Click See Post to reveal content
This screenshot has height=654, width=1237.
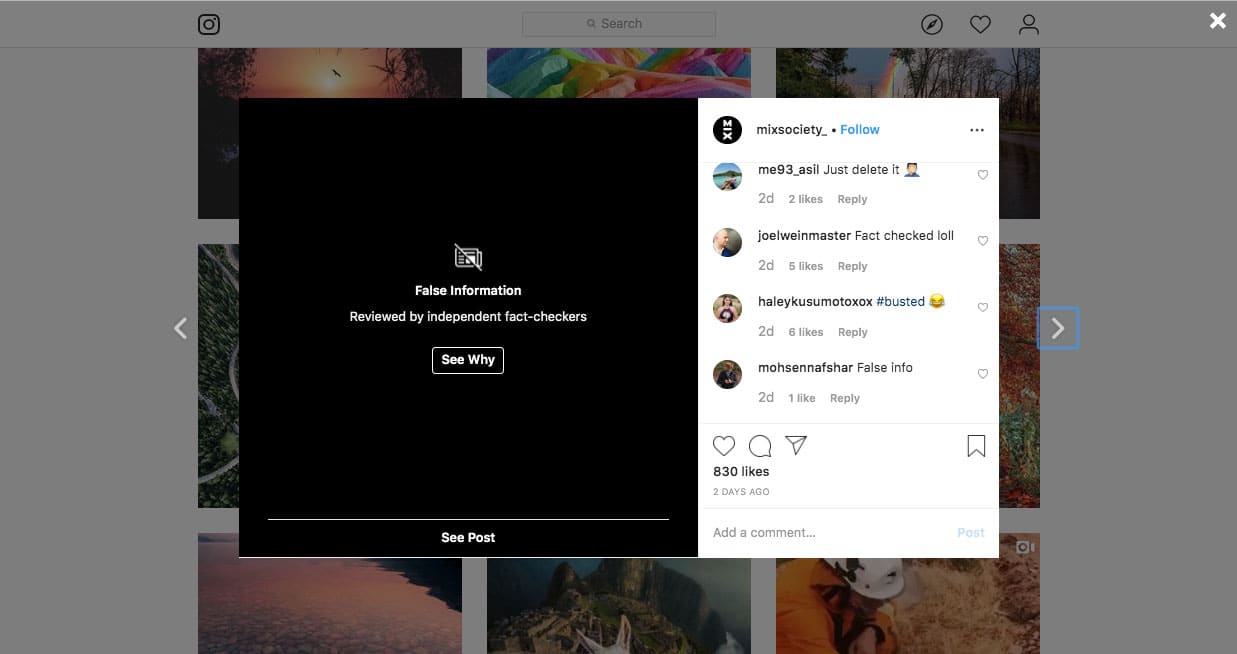[468, 538]
